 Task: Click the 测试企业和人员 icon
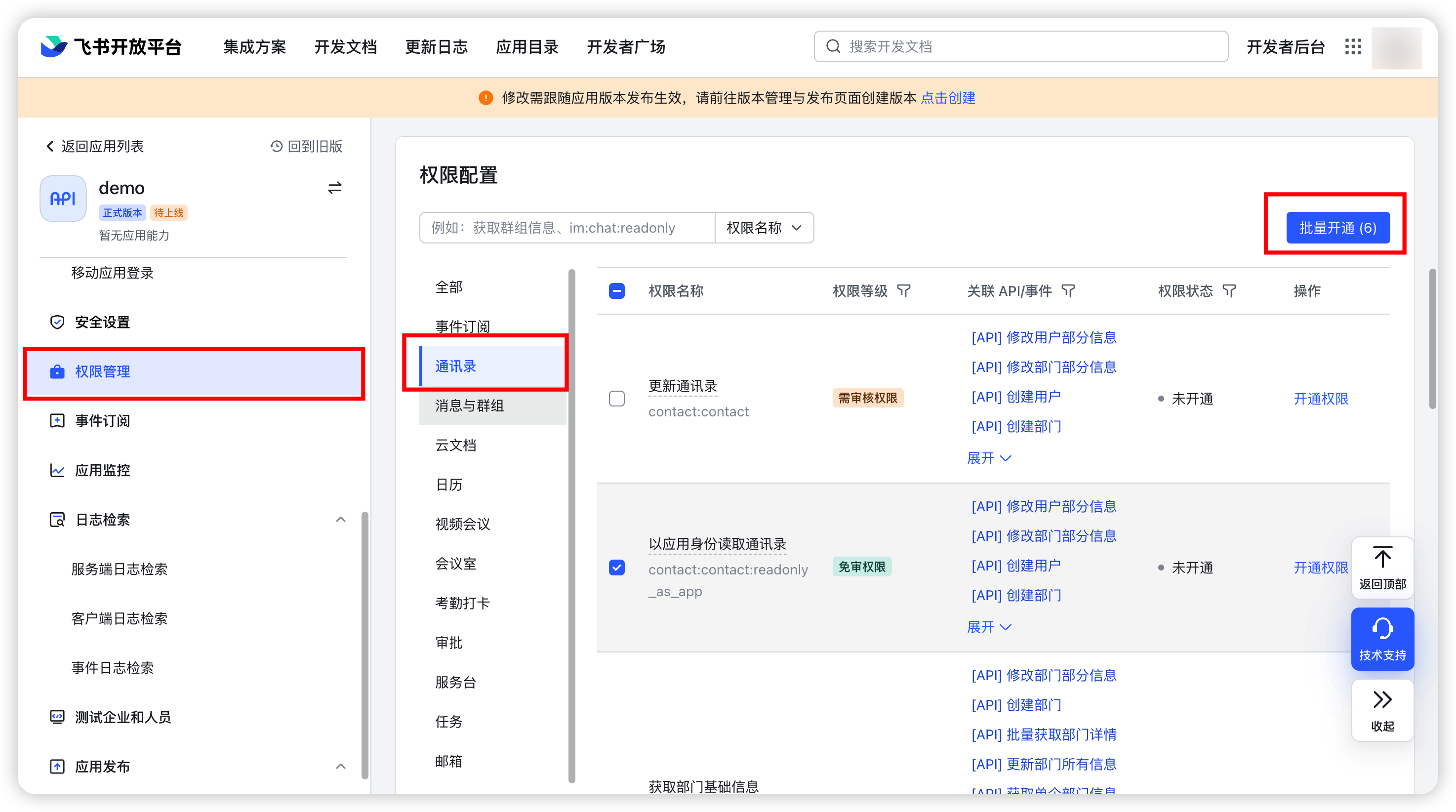pos(57,717)
